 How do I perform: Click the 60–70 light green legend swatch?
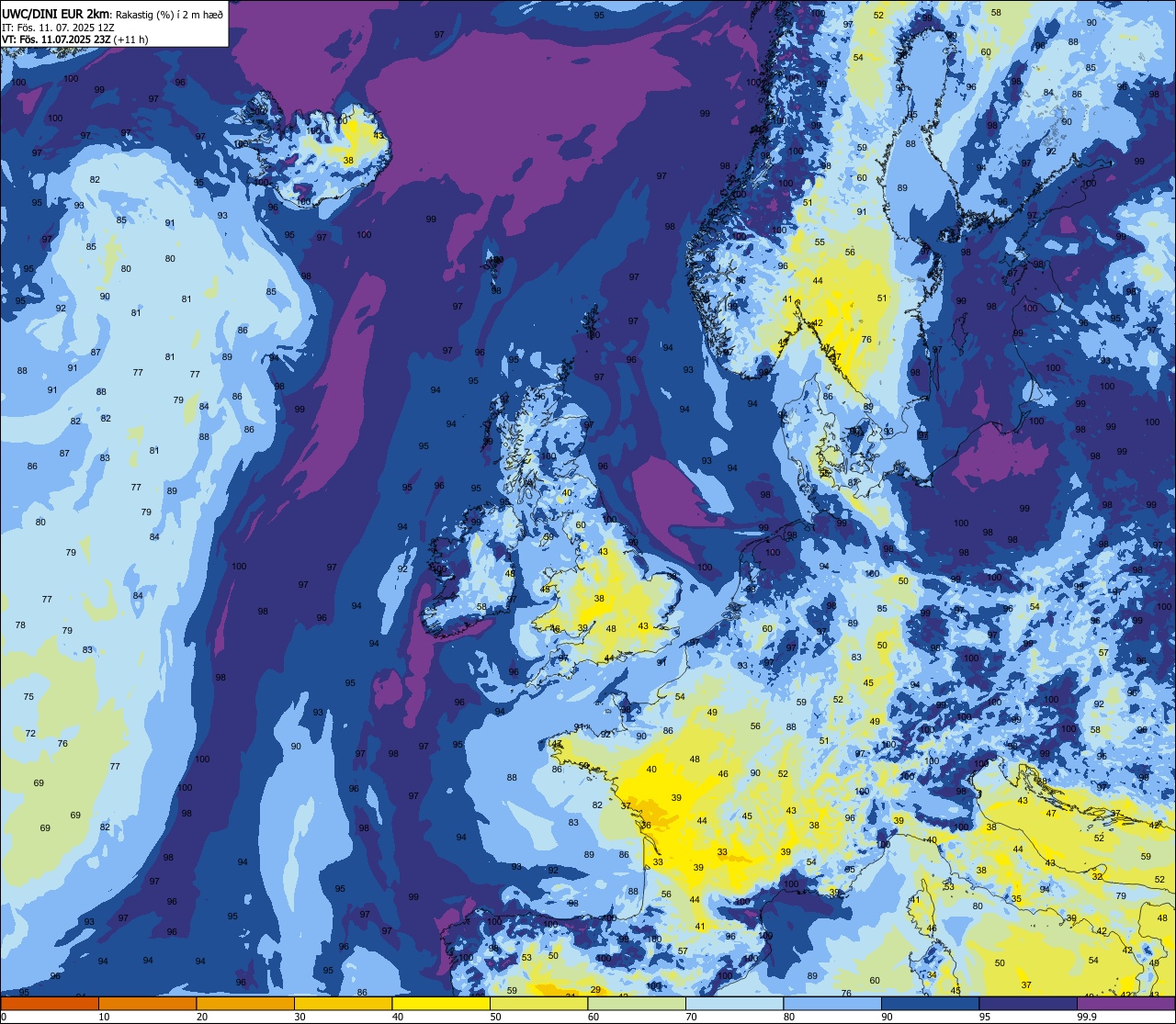pyautogui.click(x=637, y=1003)
